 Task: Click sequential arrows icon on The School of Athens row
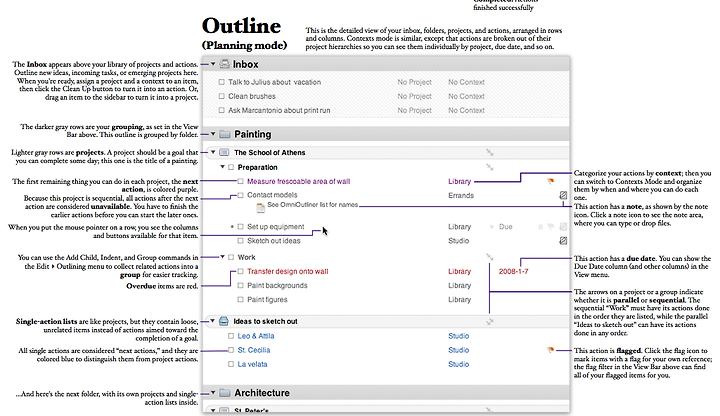click(x=490, y=152)
